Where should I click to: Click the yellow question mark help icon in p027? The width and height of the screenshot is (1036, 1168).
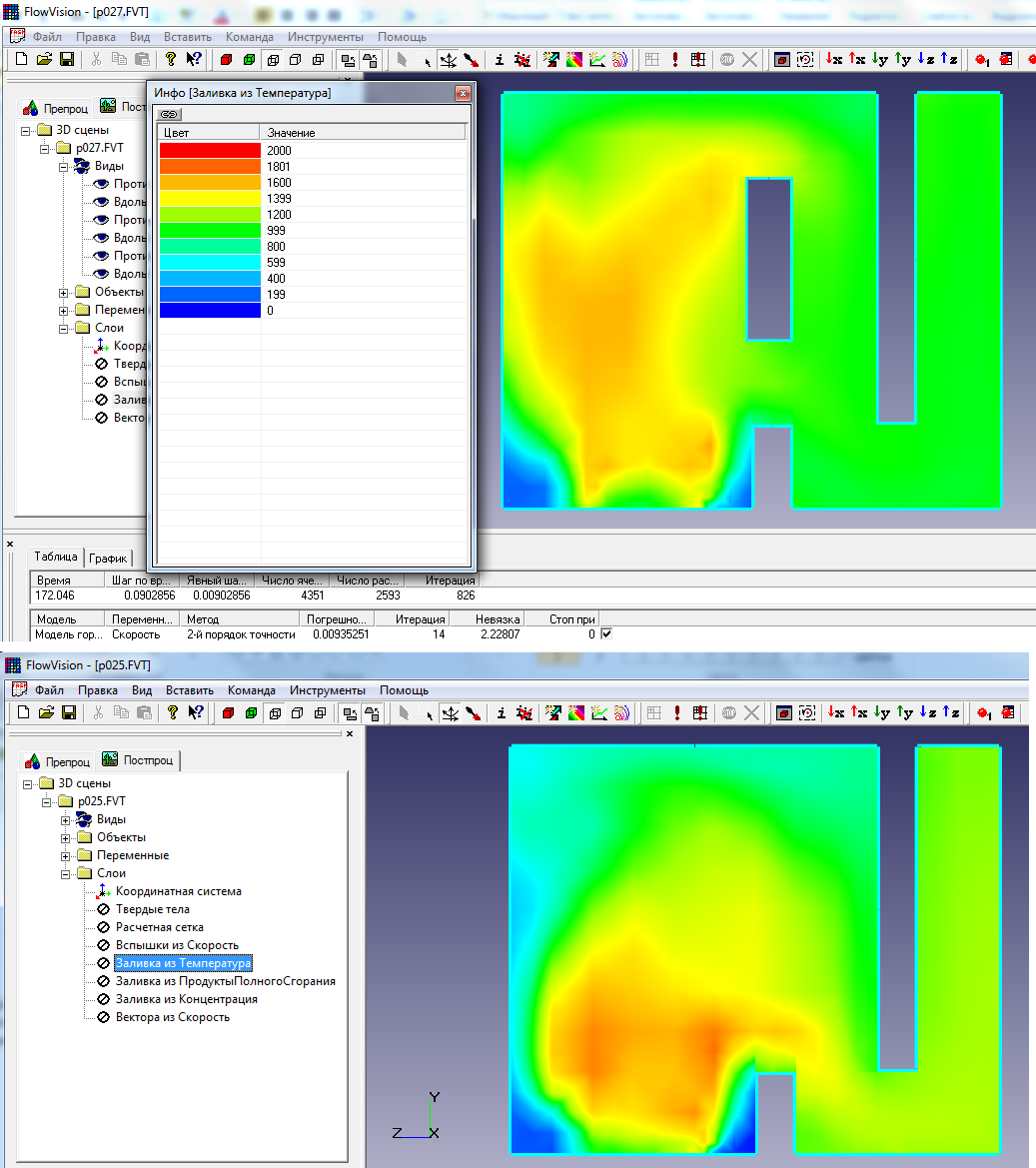tap(171, 60)
